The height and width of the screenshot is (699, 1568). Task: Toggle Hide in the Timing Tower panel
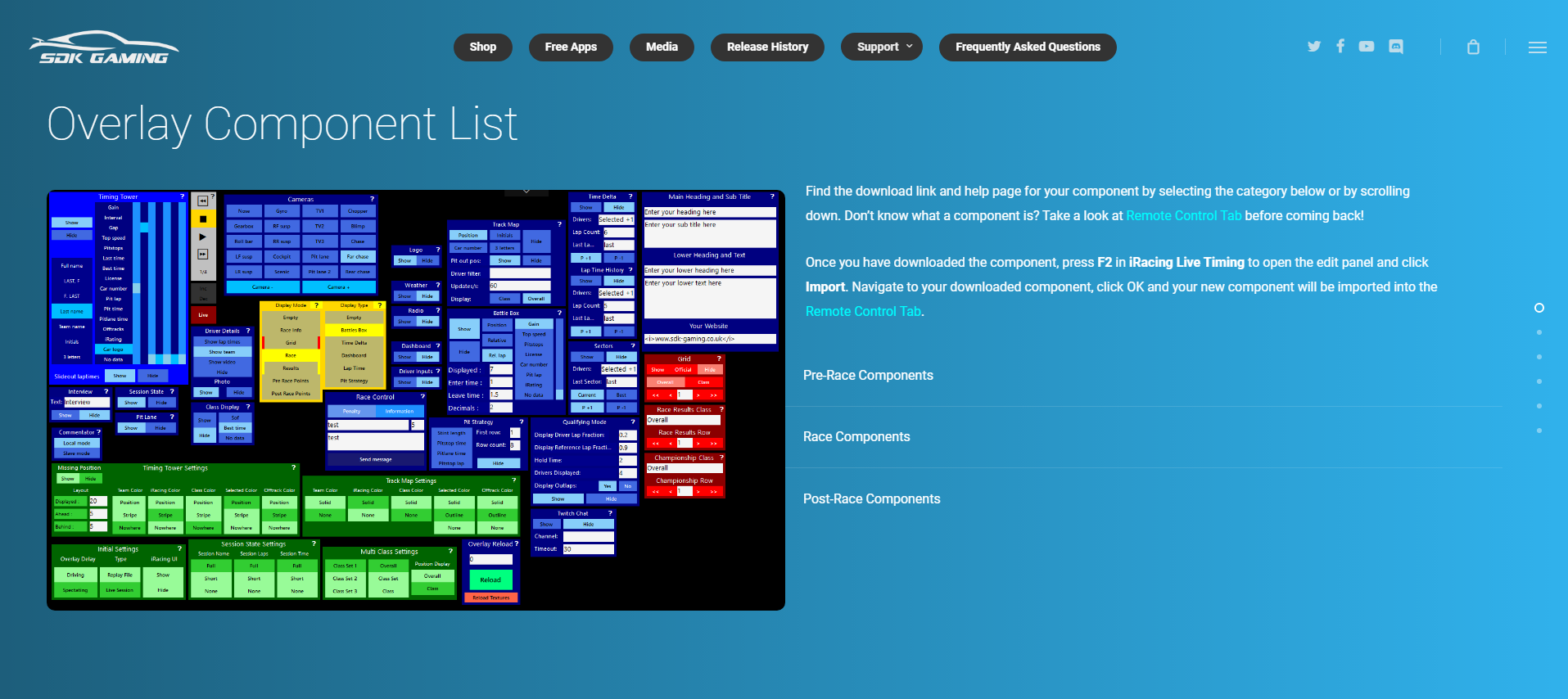pos(72,235)
